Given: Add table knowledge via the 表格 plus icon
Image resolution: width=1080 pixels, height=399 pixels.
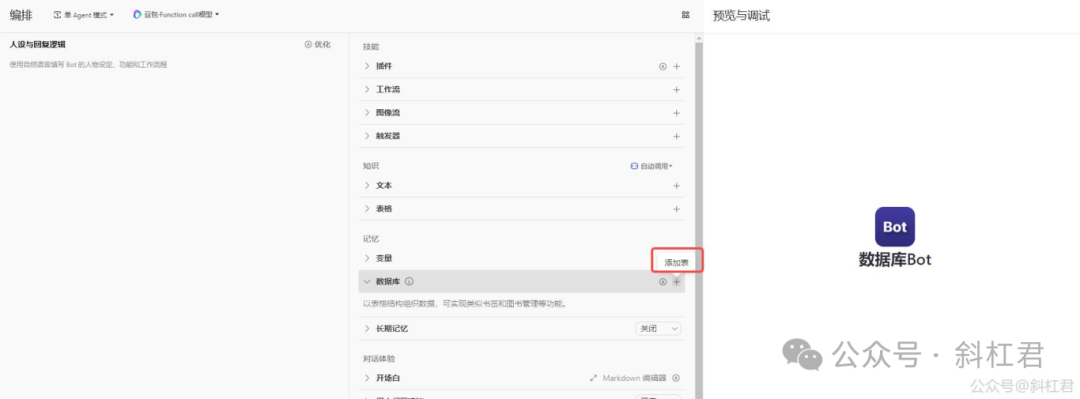Looking at the screenshot, I should 676,209.
